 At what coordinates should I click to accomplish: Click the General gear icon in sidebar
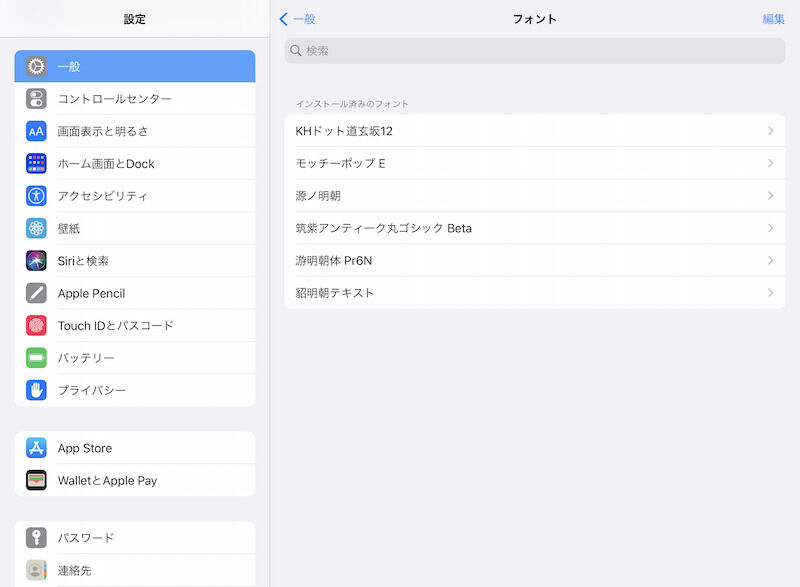tap(36, 66)
